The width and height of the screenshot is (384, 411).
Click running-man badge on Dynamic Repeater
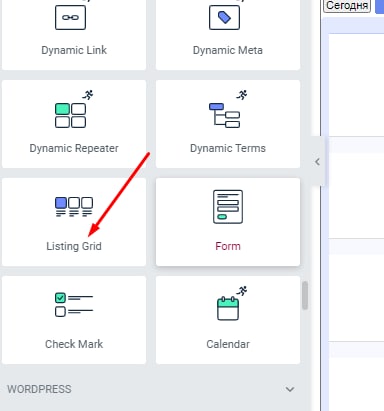pos(88,95)
